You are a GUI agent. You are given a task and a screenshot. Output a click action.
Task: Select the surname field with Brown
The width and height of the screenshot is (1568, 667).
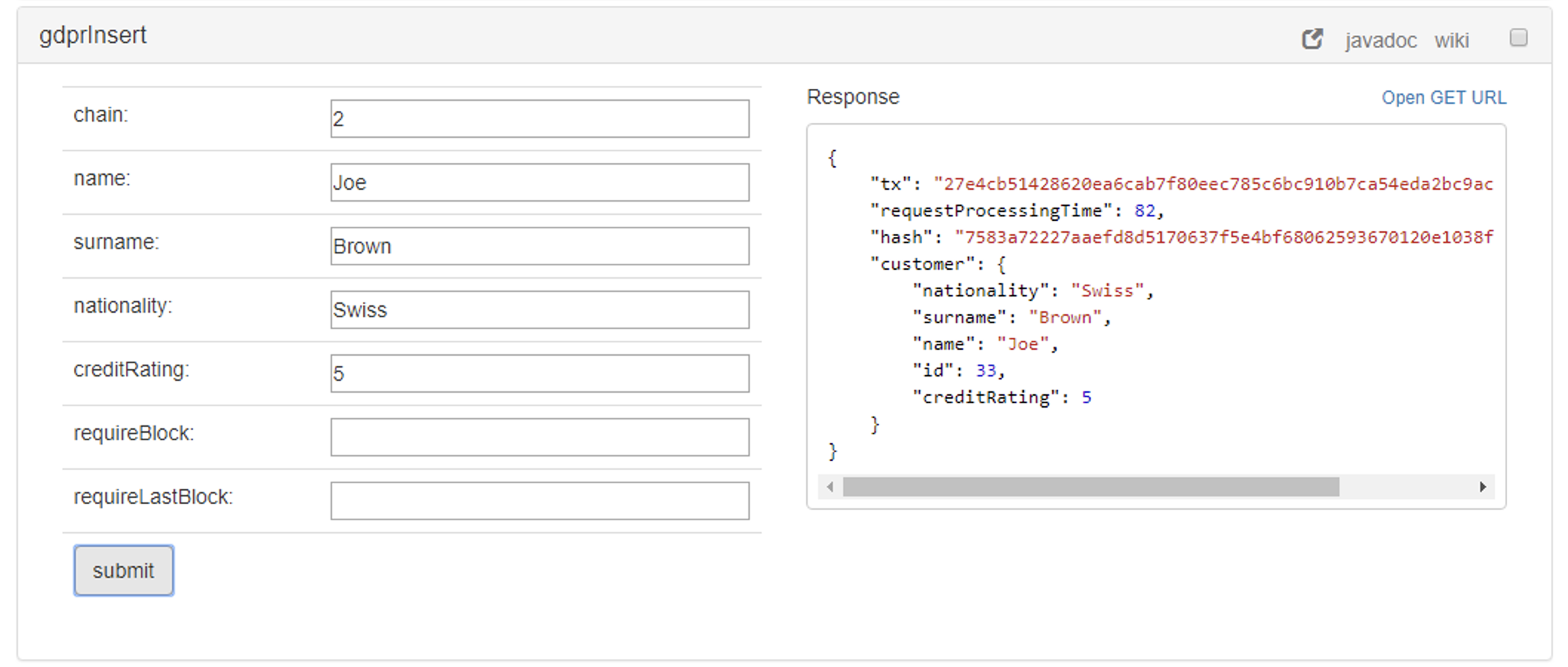point(539,246)
